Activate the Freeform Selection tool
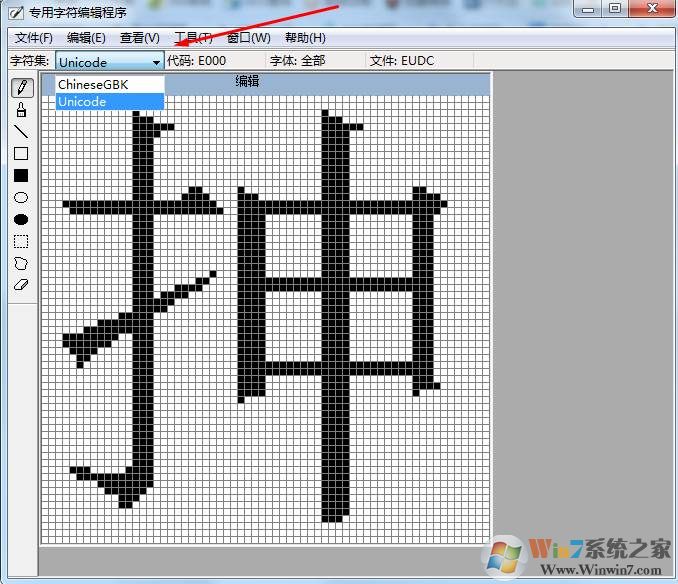 point(21,263)
